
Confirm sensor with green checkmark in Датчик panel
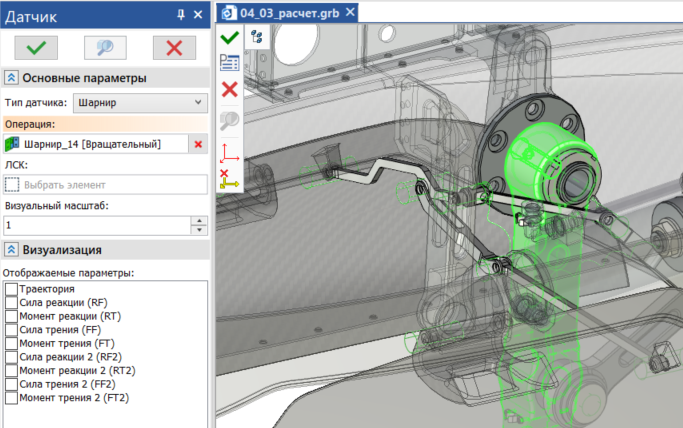[37, 47]
